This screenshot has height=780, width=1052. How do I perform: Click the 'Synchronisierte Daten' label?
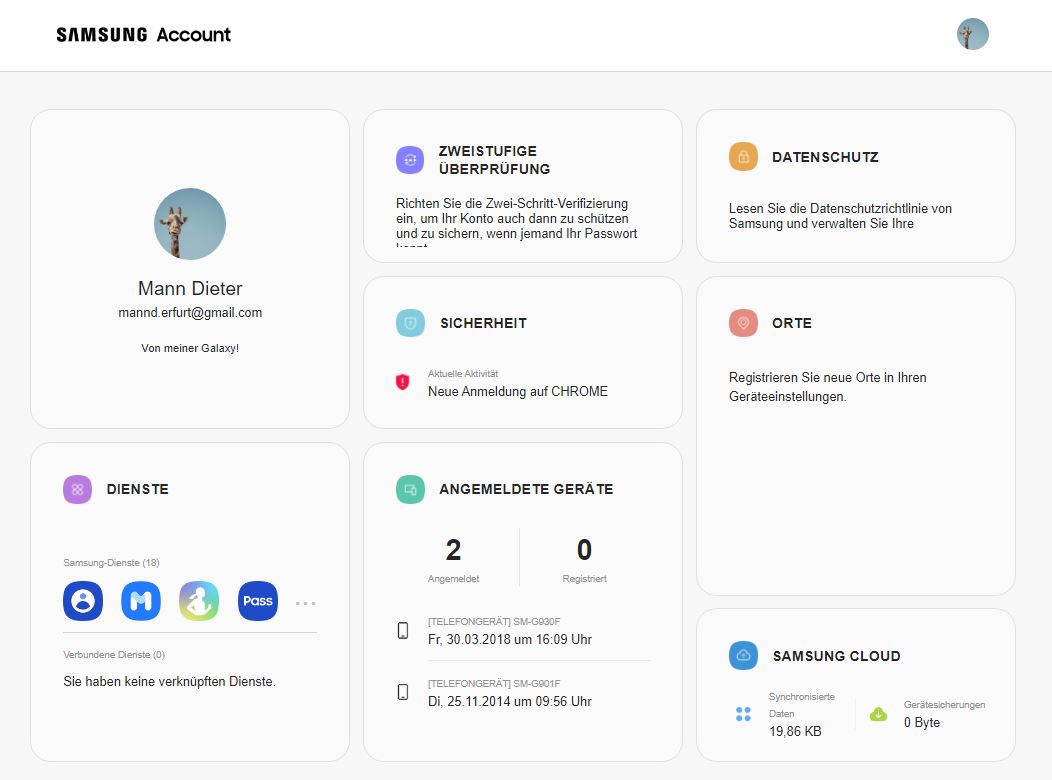coord(802,705)
